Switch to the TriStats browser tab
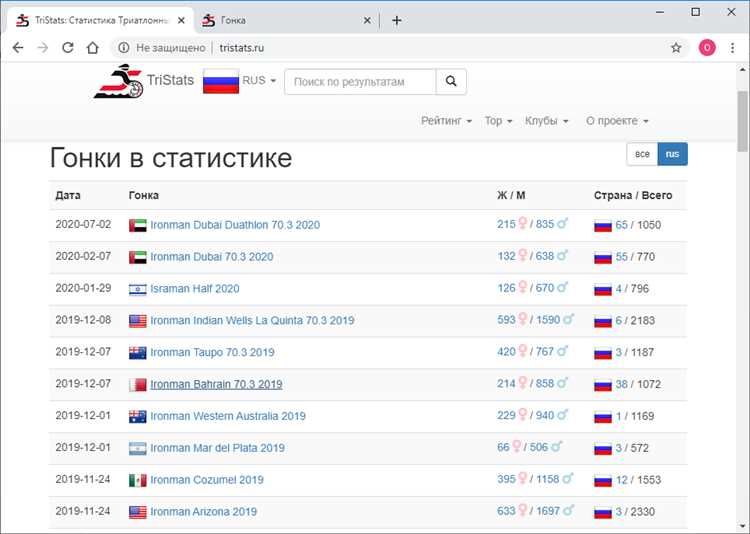750x534 pixels. click(100, 21)
